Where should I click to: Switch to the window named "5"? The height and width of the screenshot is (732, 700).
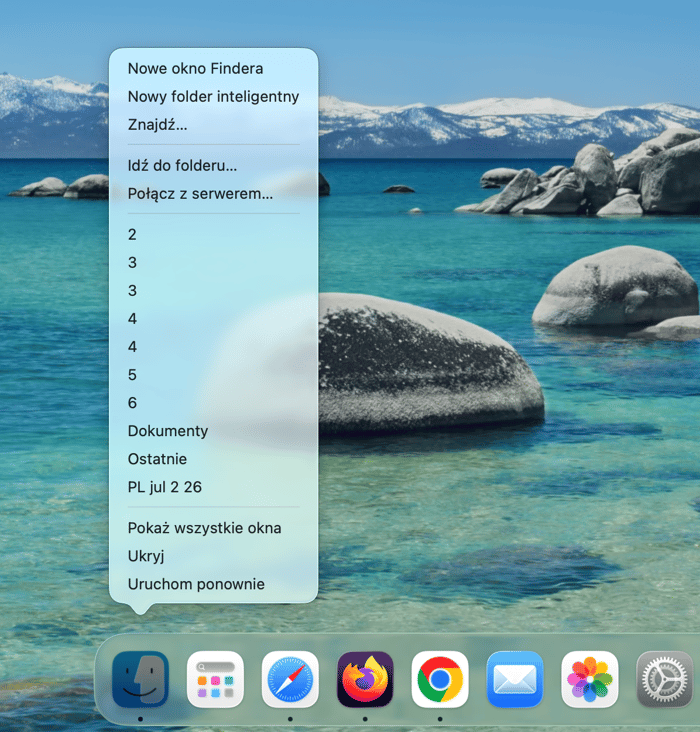(x=213, y=374)
